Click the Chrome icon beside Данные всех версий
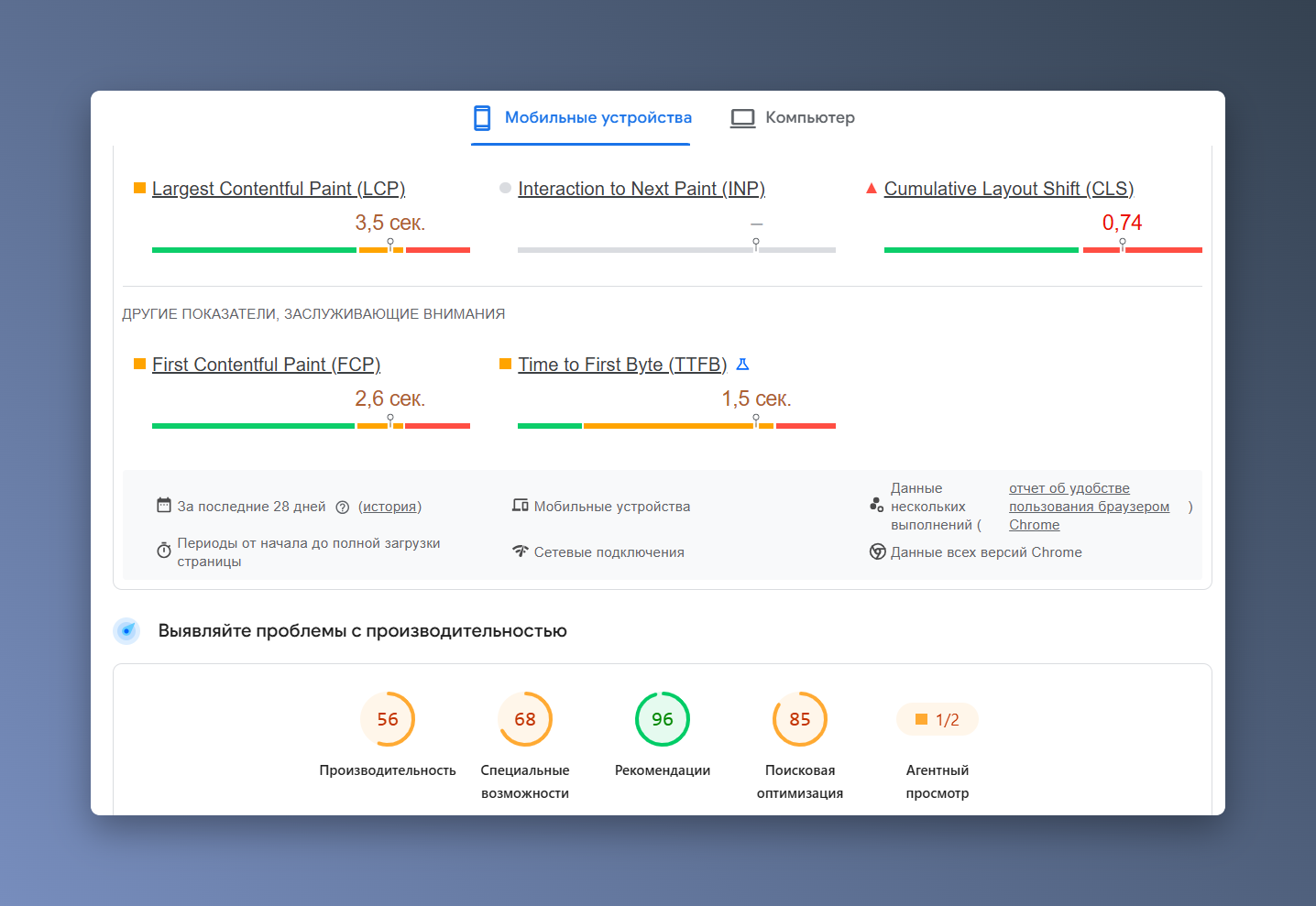Viewport: 1316px width, 906px height. (878, 551)
